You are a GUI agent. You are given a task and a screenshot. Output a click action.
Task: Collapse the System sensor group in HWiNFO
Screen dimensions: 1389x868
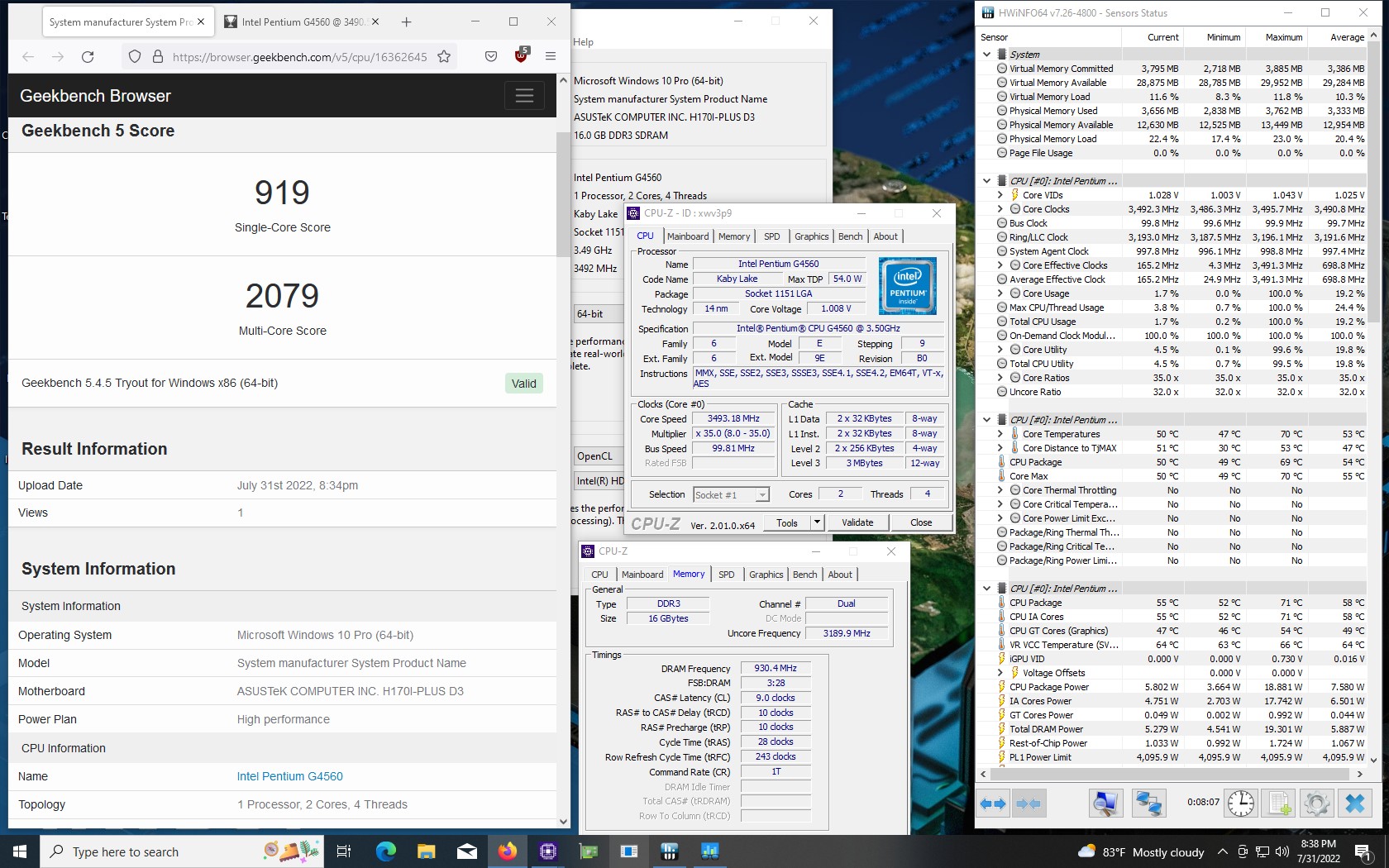tap(986, 55)
